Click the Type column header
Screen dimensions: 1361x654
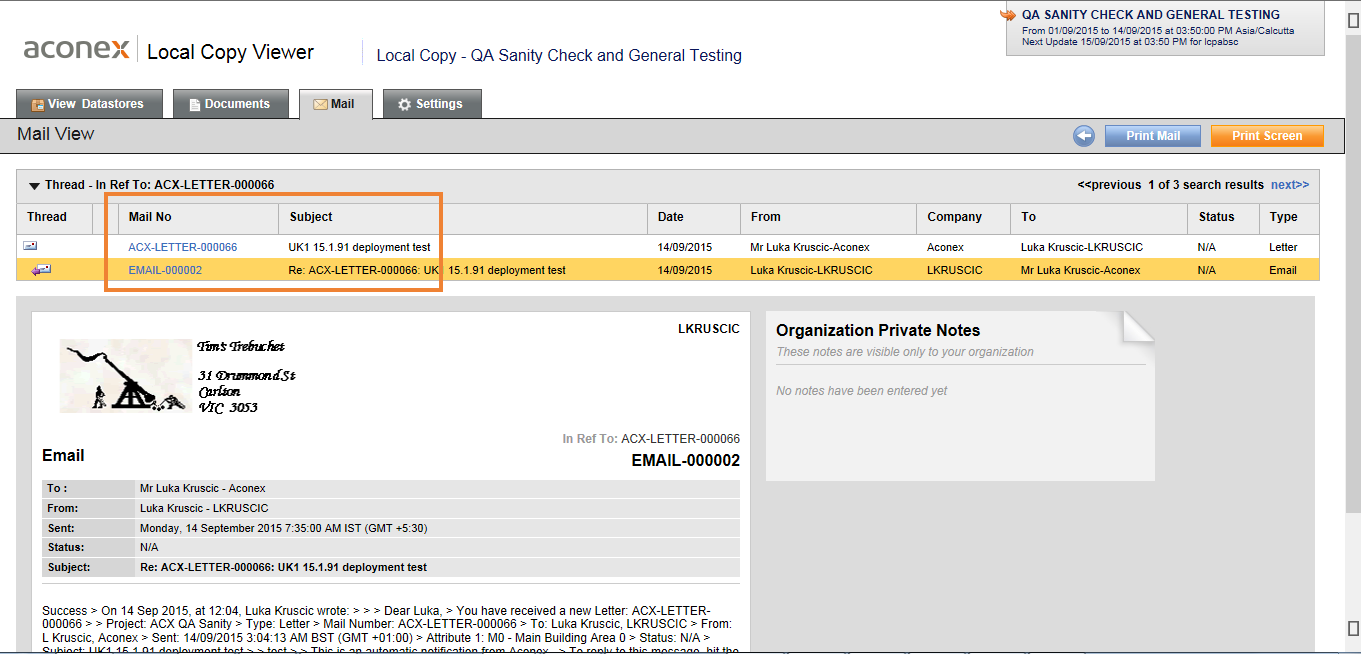[1284, 217]
